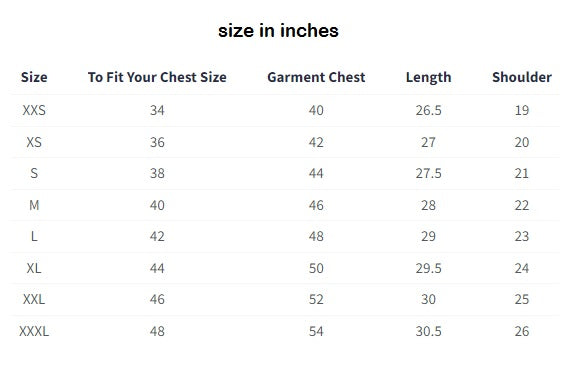
Task: Select the S size label
Action: coord(34,173)
